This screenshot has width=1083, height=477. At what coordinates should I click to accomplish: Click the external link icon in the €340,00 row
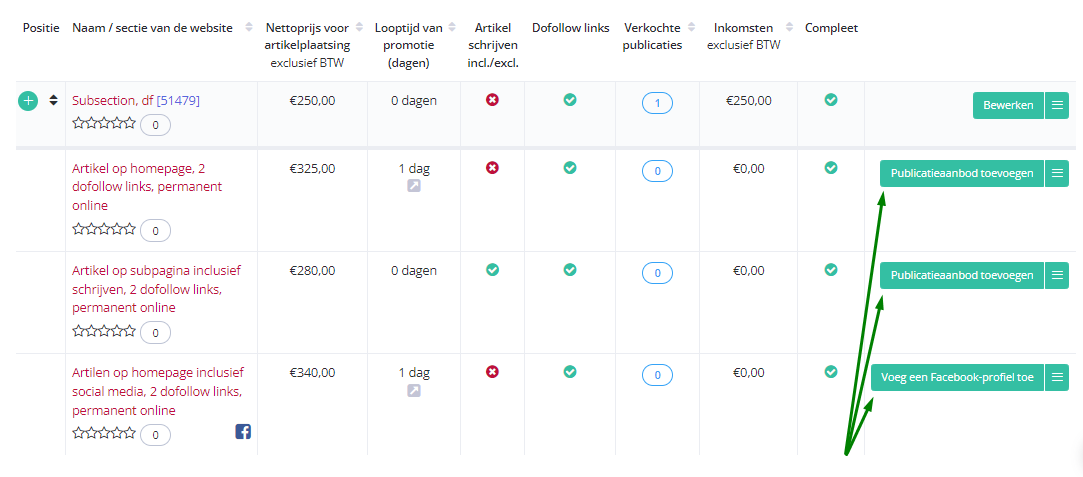coord(414,390)
